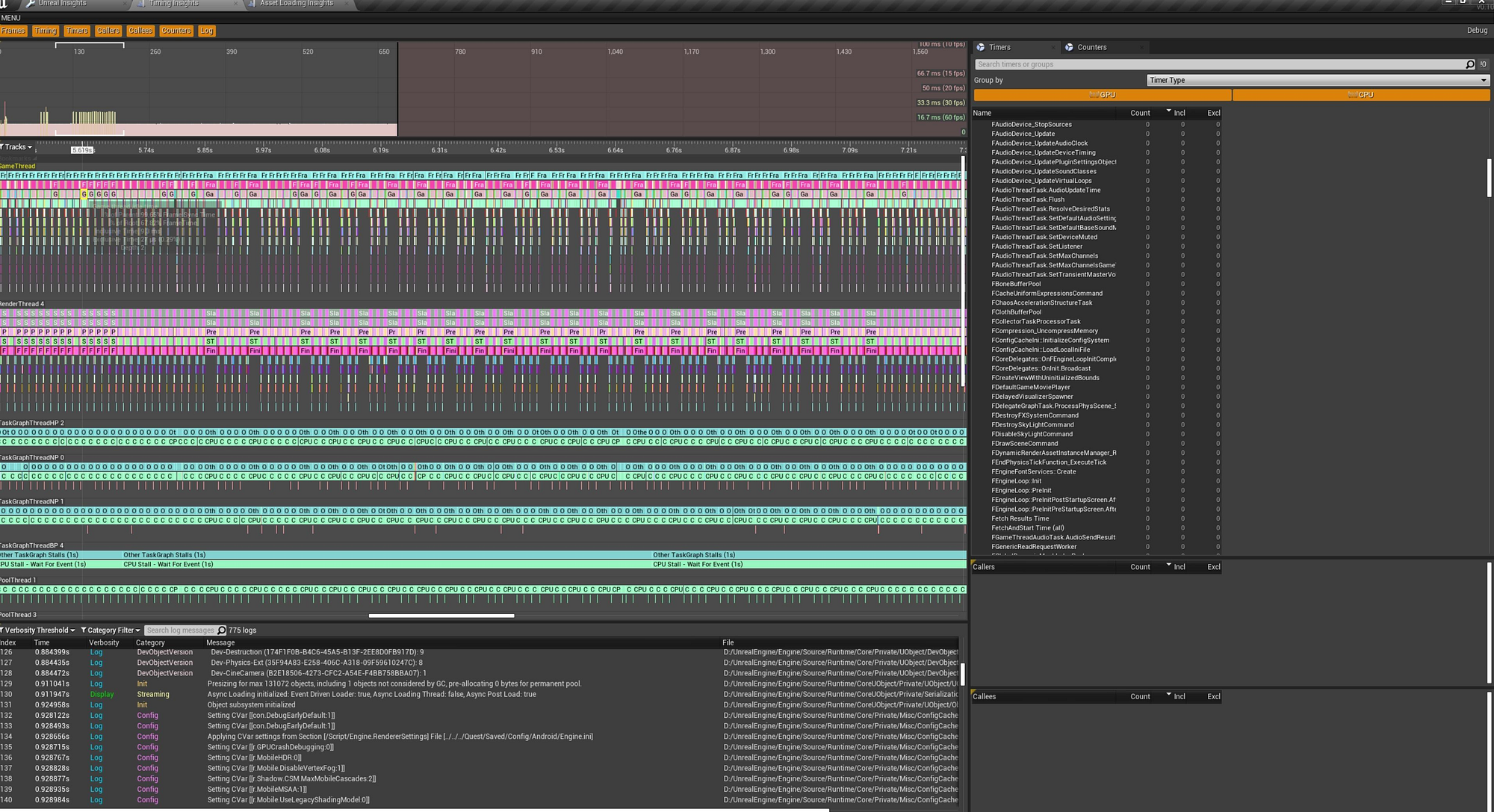Toggle the Callers view button
This screenshot has height=812, width=1494.
pyautogui.click(x=108, y=31)
